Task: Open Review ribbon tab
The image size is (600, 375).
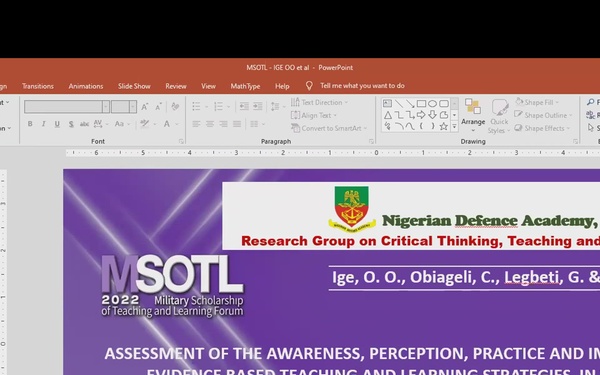Action: (176, 86)
